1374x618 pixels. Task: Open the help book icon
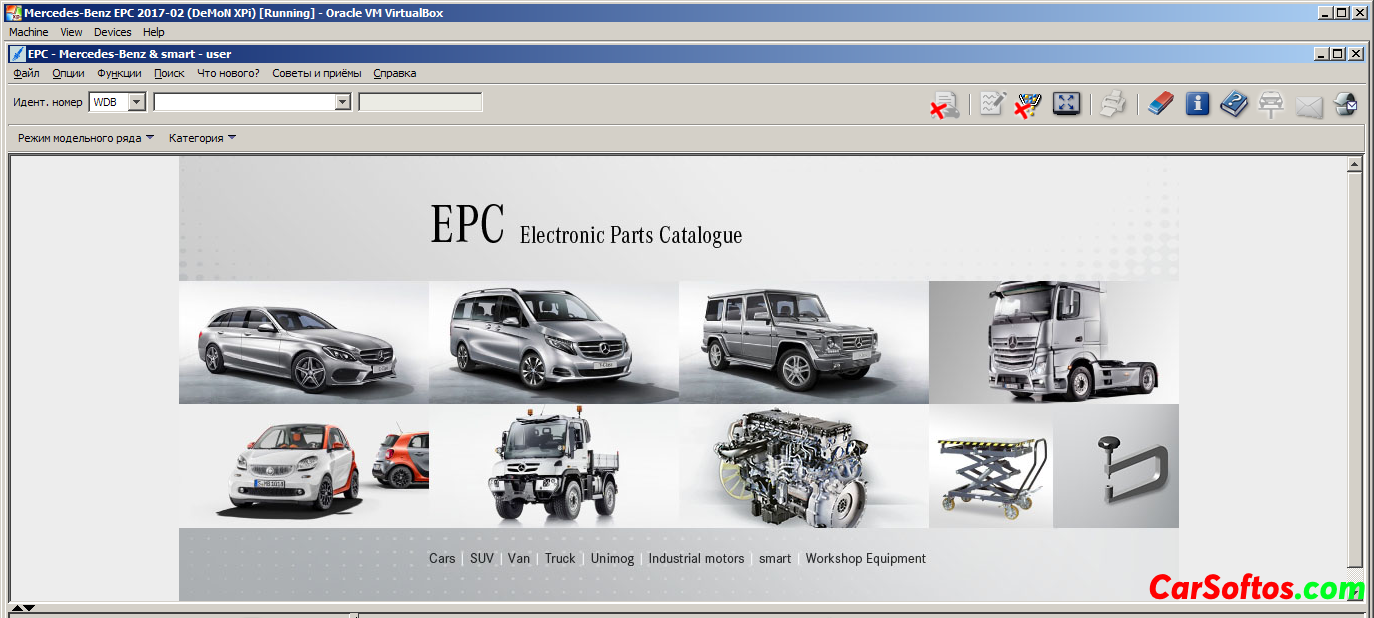tap(1234, 103)
